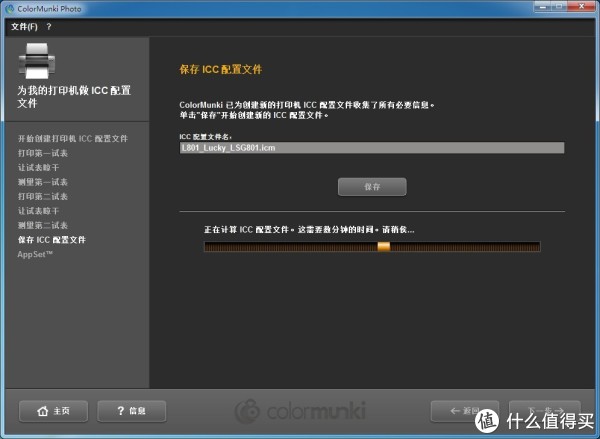Click the 保存 ICC 配置文件 heading
The image size is (600, 439).
(221, 70)
